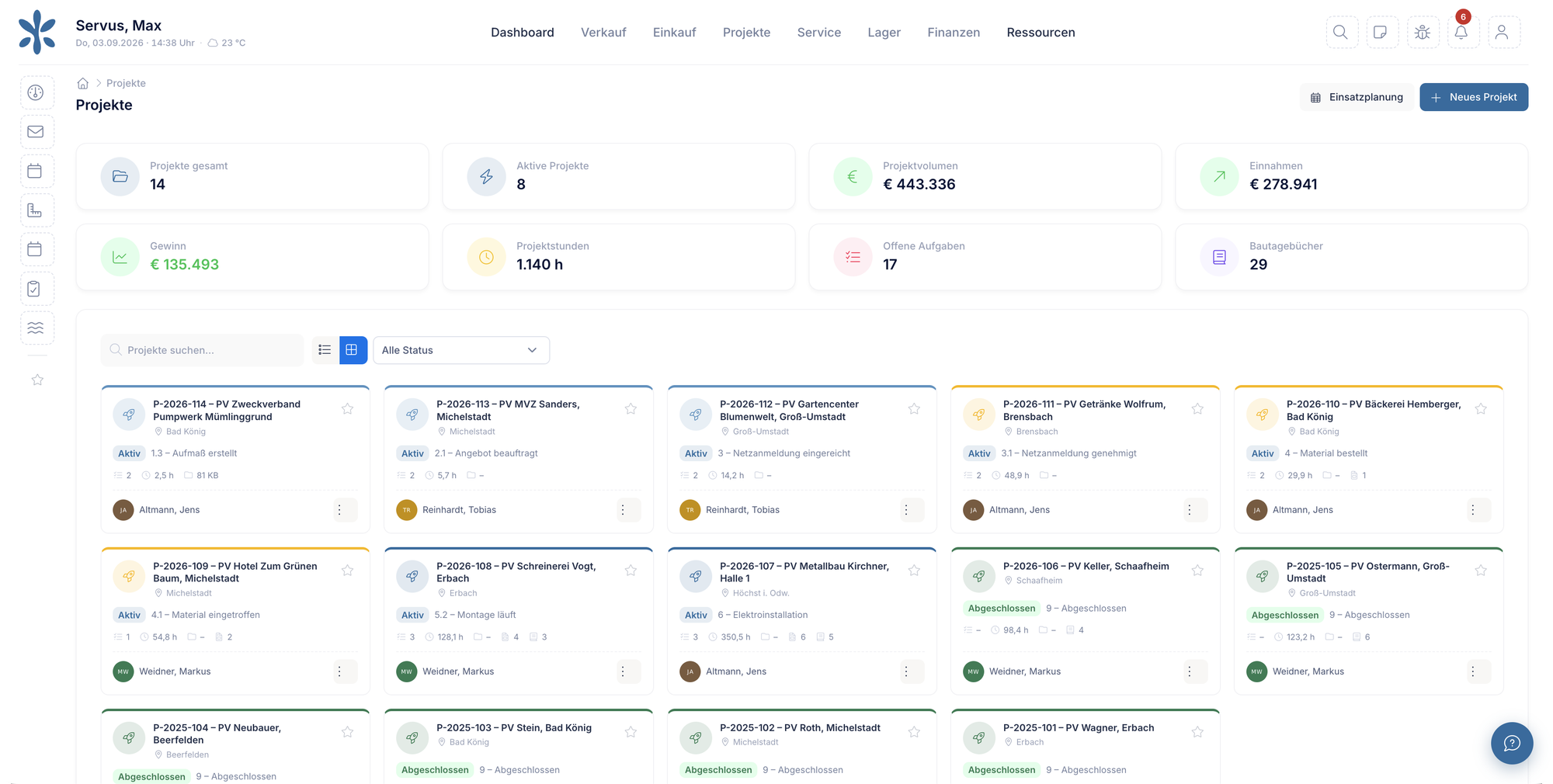Viewport: 1553px width, 784px height.
Task: Open project P-2026-108 PV Schreinerei Vogt
Action: [516, 572]
